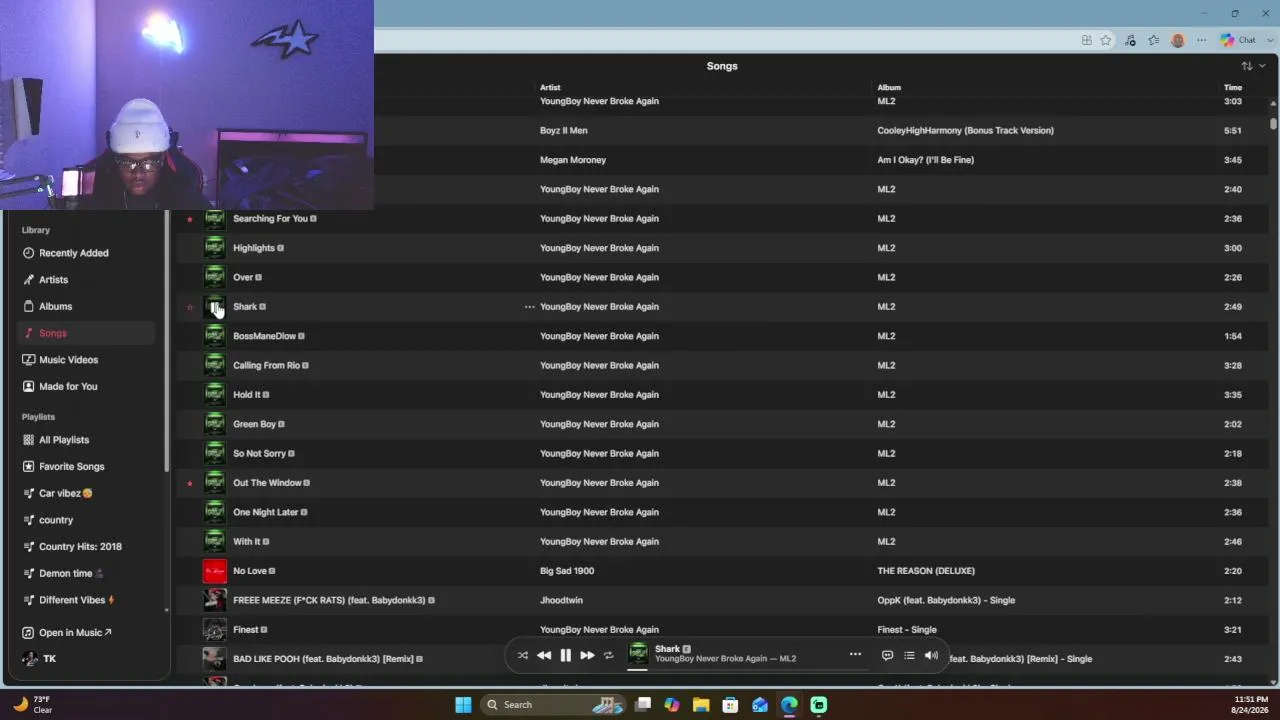Click the taskbar Search box

555,705
